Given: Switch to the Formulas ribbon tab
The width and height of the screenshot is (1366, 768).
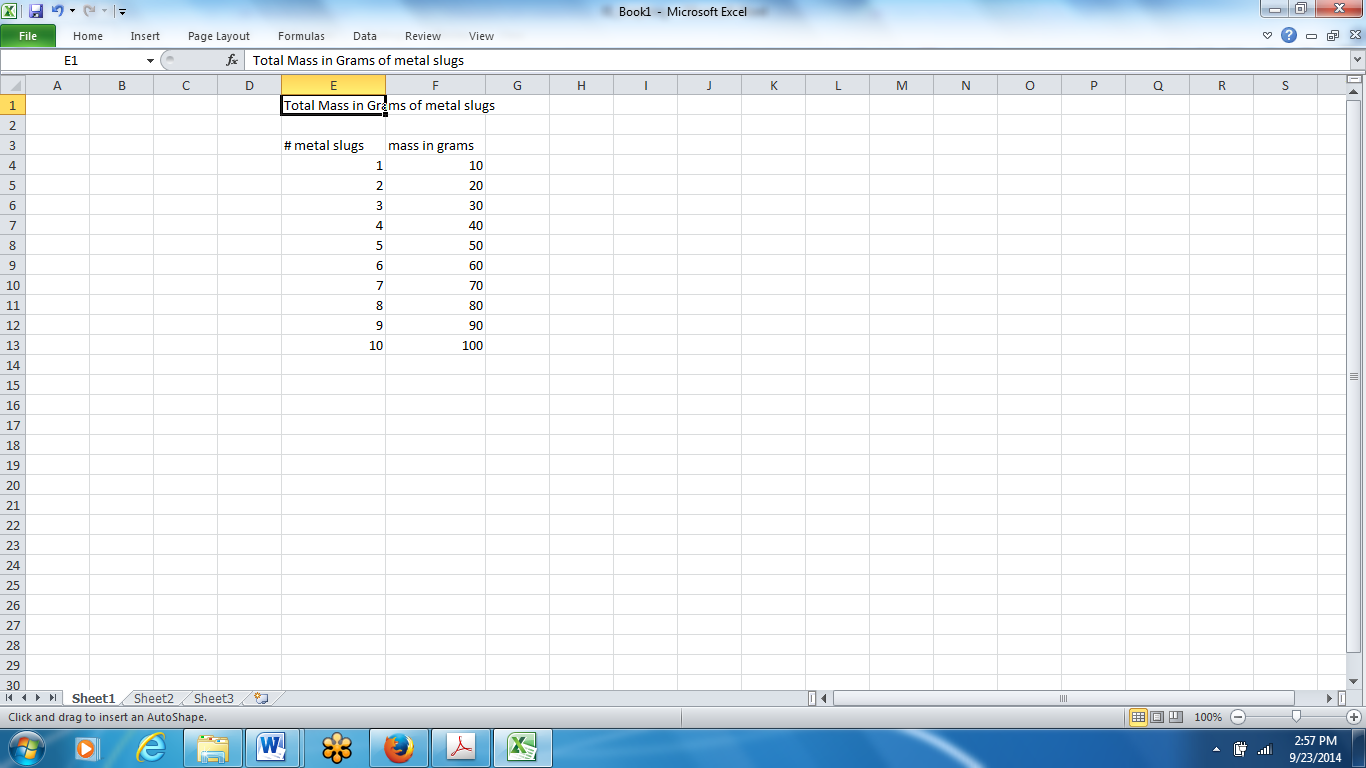Looking at the screenshot, I should [x=301, y=36].
